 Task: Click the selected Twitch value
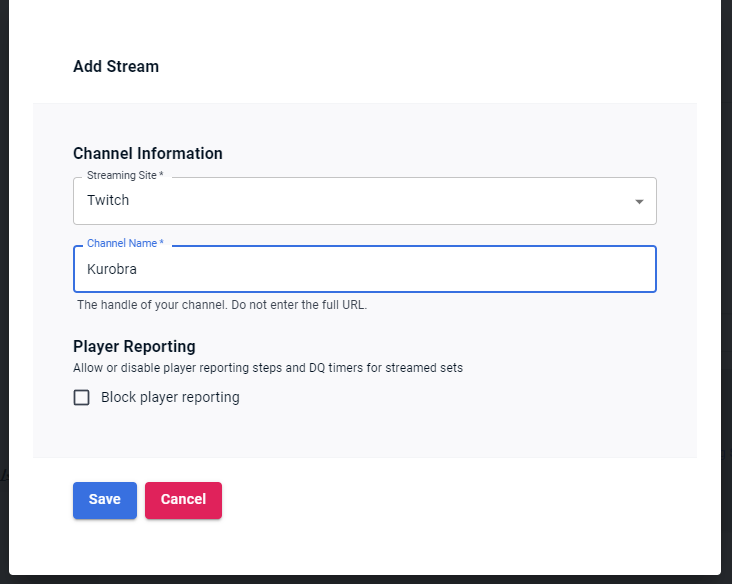coord(108,200)
